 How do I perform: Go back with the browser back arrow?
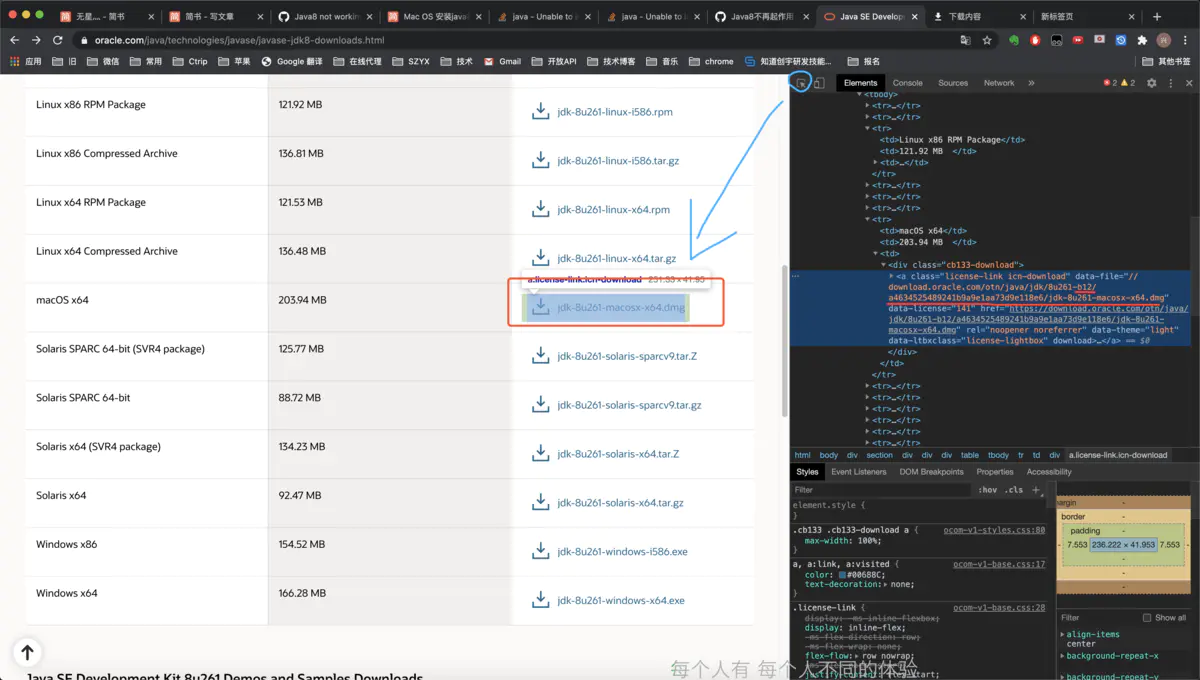point(14,40)
